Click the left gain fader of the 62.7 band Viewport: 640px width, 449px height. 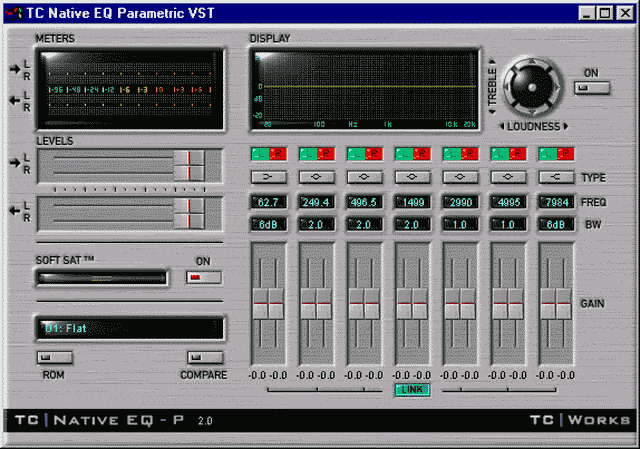click(x=260, y=304)
